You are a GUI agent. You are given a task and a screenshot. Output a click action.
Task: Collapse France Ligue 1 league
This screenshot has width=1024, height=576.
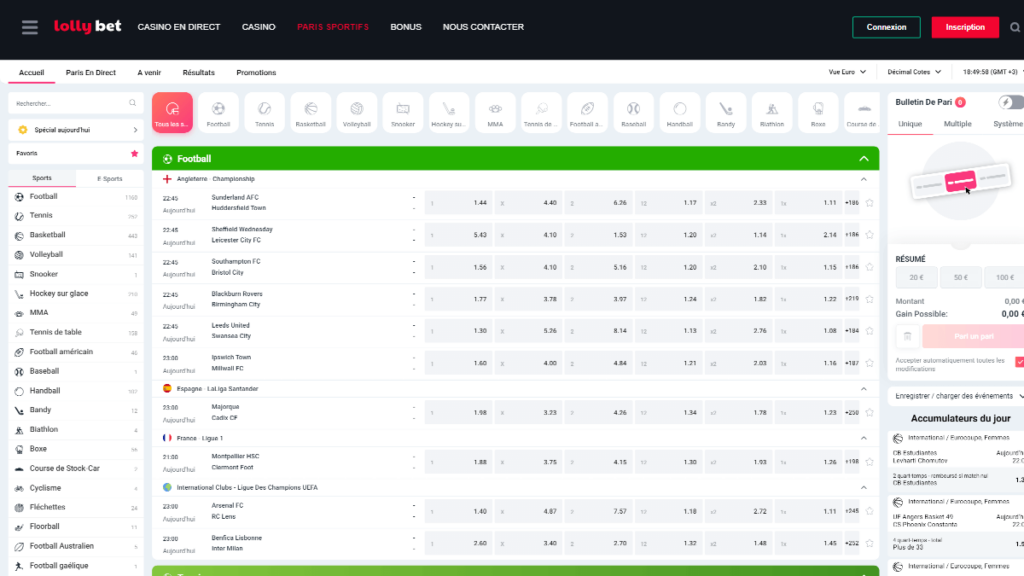[863, 438]
